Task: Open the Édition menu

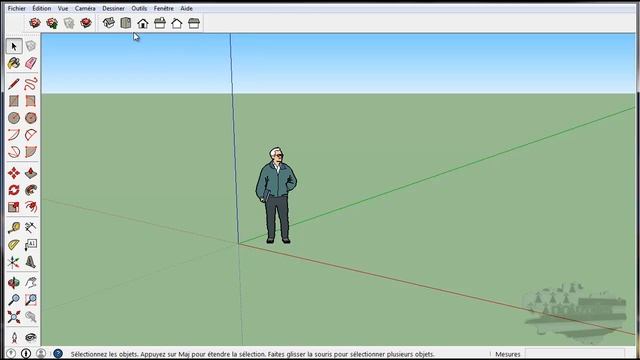Action: pyautogui.click(x=42, y=8)
